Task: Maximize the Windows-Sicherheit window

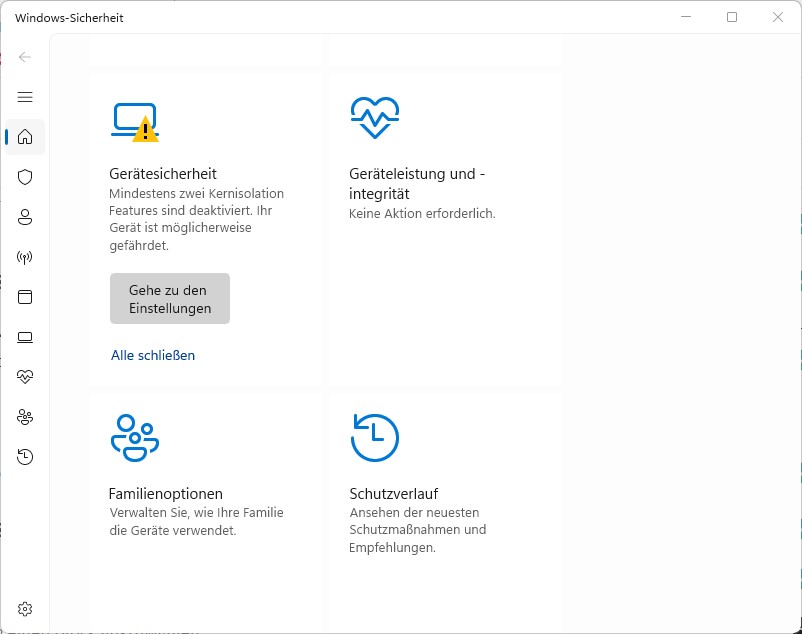Action: (x=732, y=17)
